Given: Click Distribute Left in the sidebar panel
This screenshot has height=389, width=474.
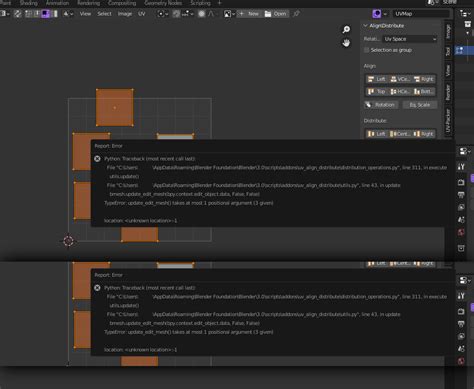Looking at the screenshot, I should click(x=376, y=134).
